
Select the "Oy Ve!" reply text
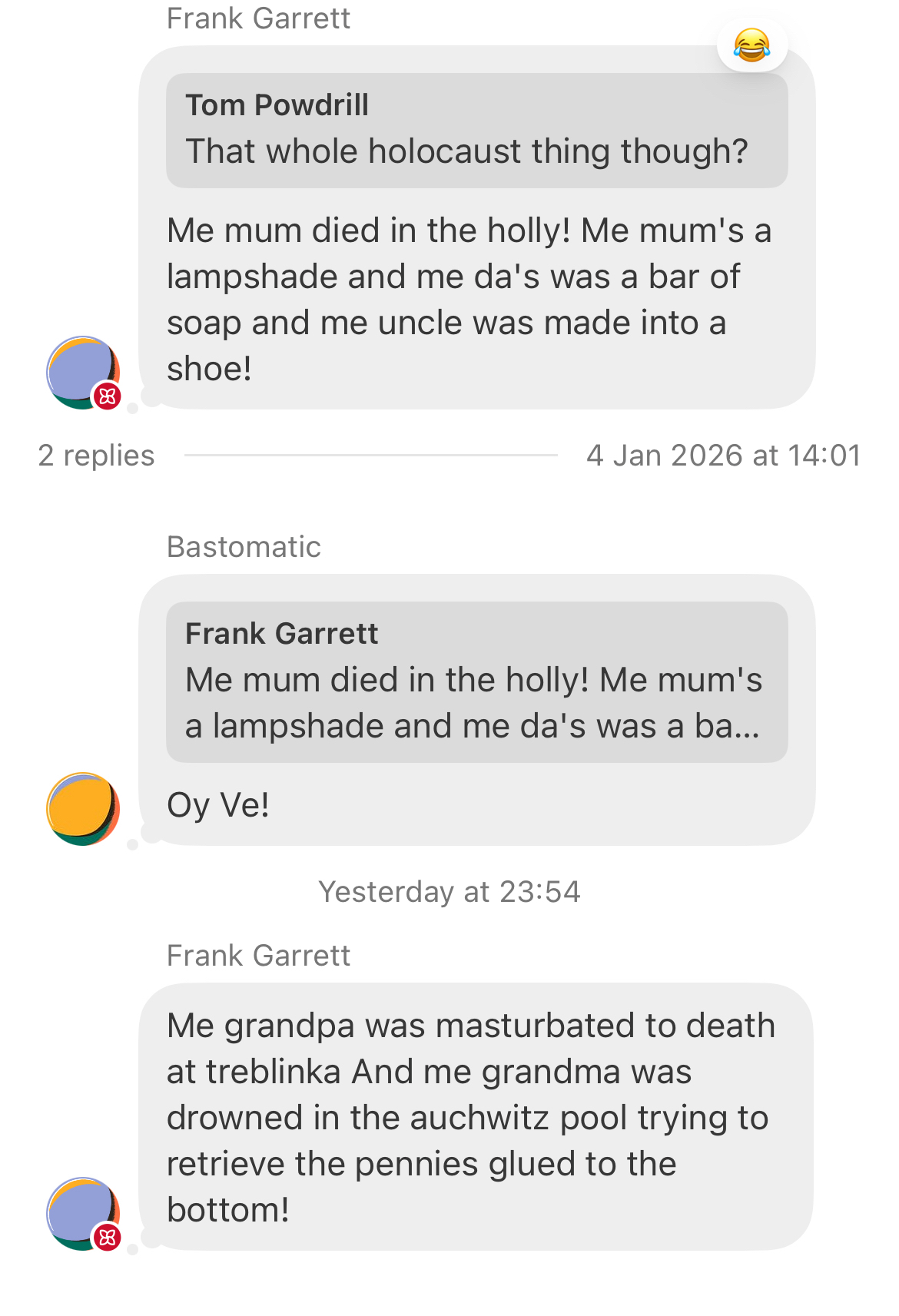click(218, 805)
